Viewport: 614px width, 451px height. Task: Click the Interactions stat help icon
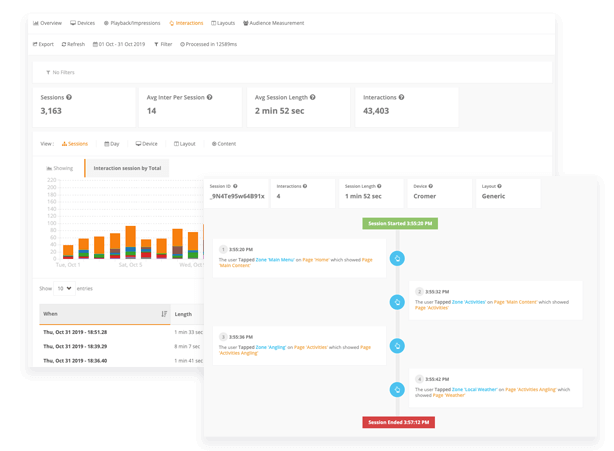click(x=401, y=97)
